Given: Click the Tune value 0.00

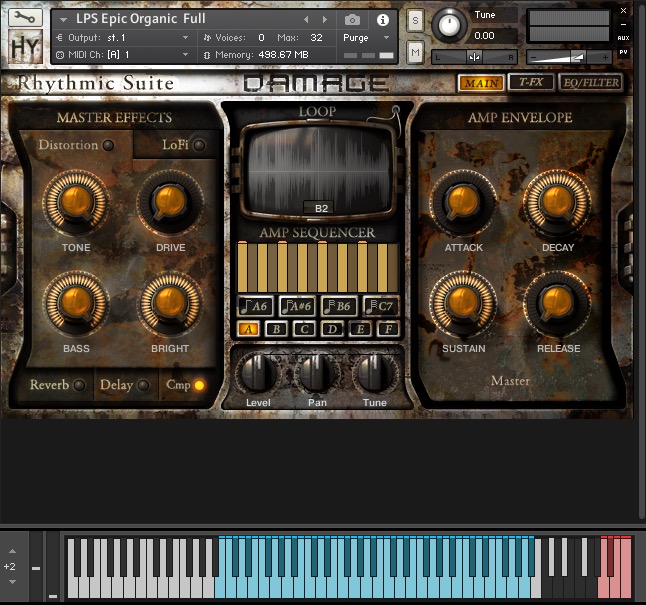Looking at the screenshot, I should 484,35.
